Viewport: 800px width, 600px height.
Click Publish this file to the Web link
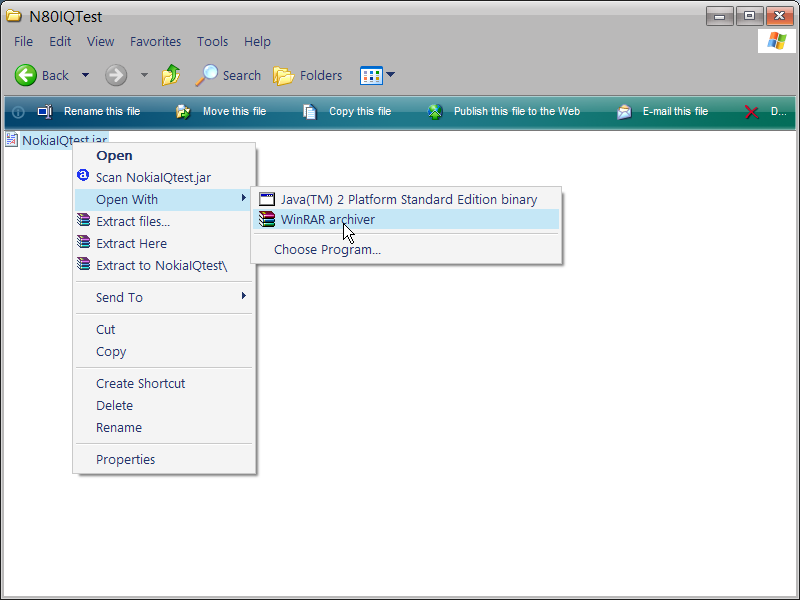point(517,111)
